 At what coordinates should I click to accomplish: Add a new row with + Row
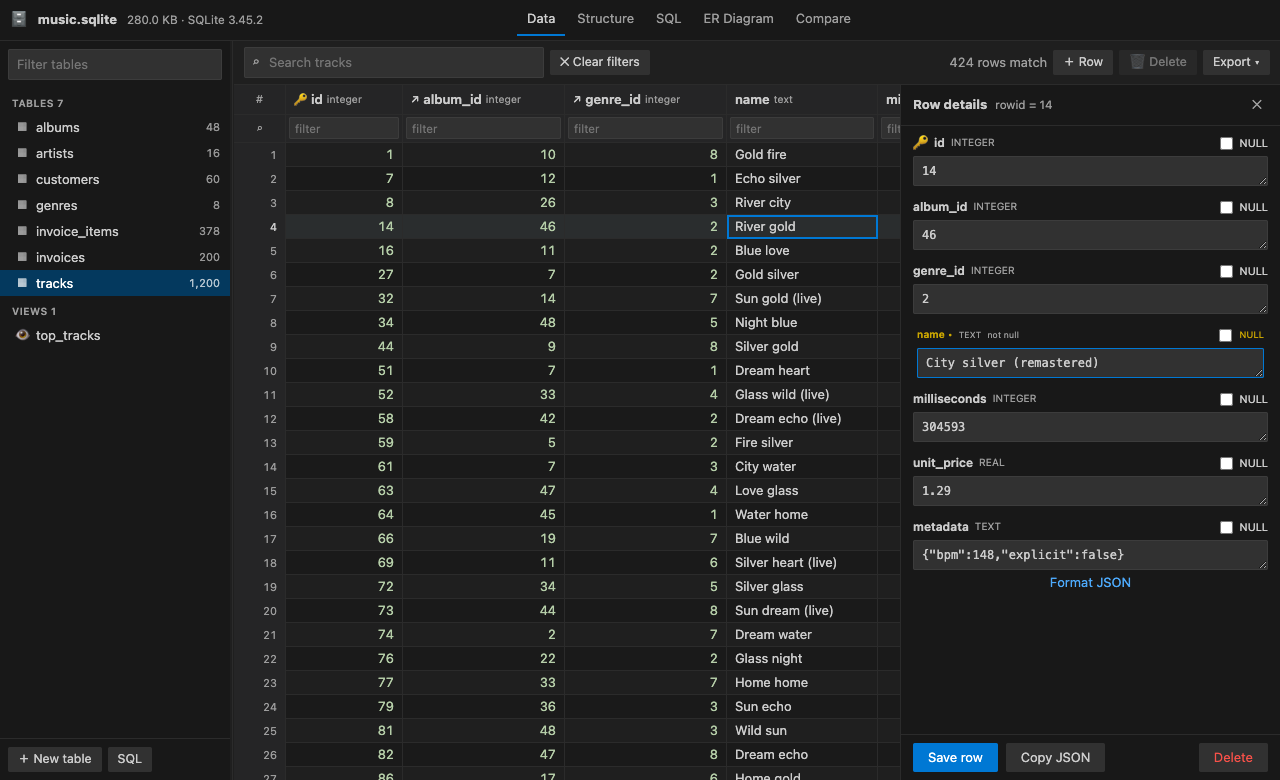1083,62
